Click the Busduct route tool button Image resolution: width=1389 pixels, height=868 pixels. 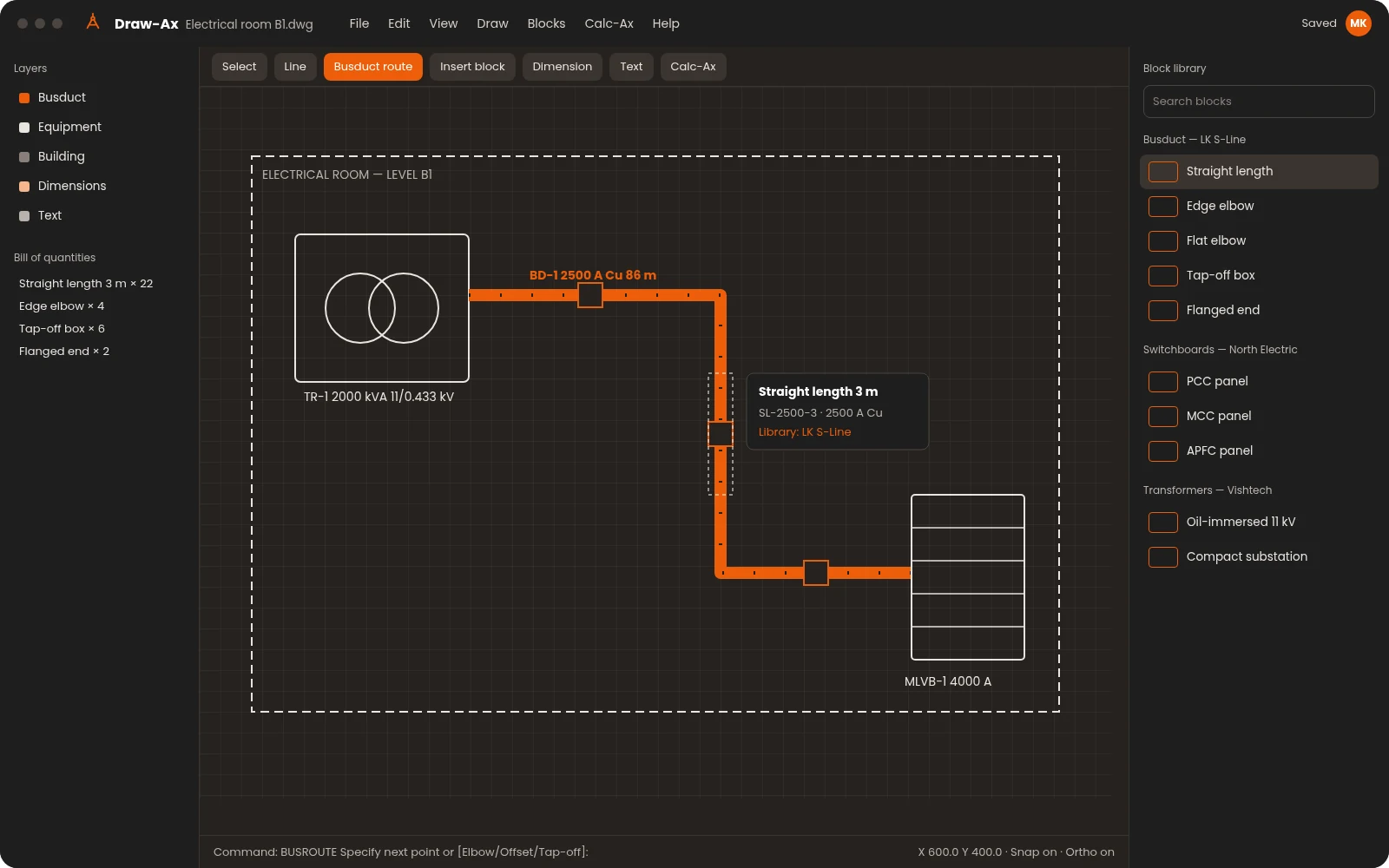373,67
